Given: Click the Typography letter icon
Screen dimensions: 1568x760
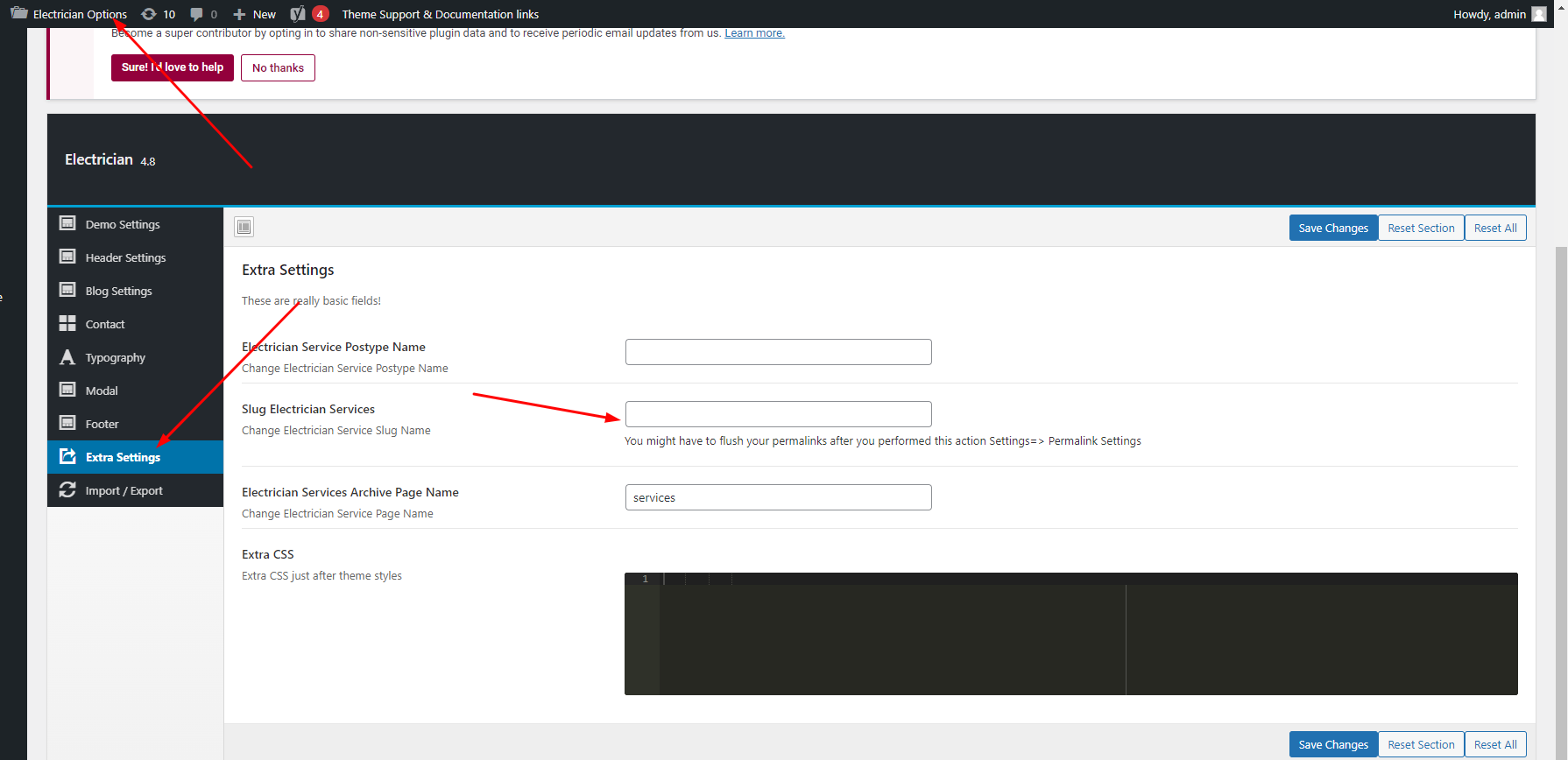Looking at the screenshot, I should pyautogui.click(x=67, y=356).
